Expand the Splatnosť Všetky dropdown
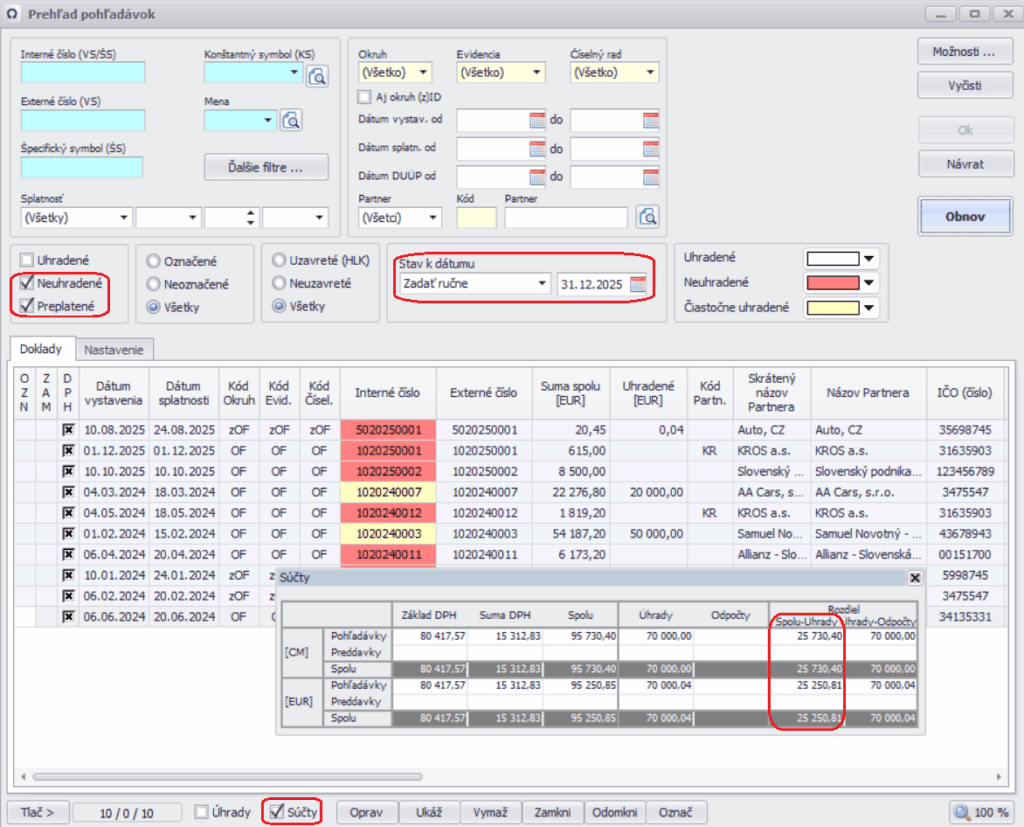Viewport: 1024px width, 827px height. (x=123, y=218)
